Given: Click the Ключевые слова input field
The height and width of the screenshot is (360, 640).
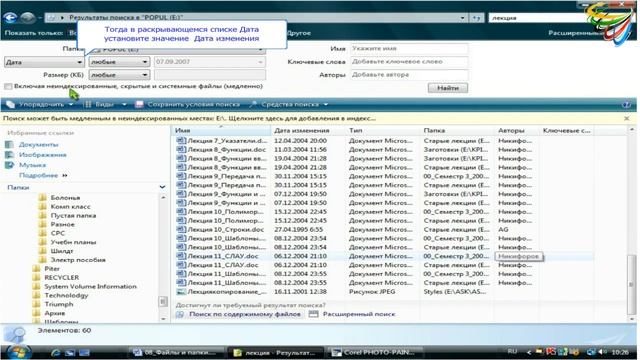Looking at the screenshot, I should click(x=409, y=61).
